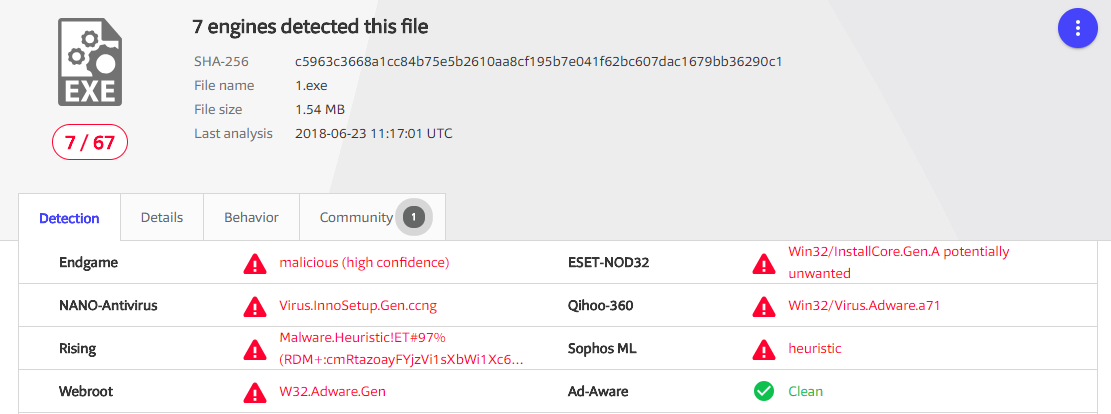The width and height of the screenshot is (1111, 414).
Task: Click the Ad-Aware green clean checkmark
Action: click(764, 392)
